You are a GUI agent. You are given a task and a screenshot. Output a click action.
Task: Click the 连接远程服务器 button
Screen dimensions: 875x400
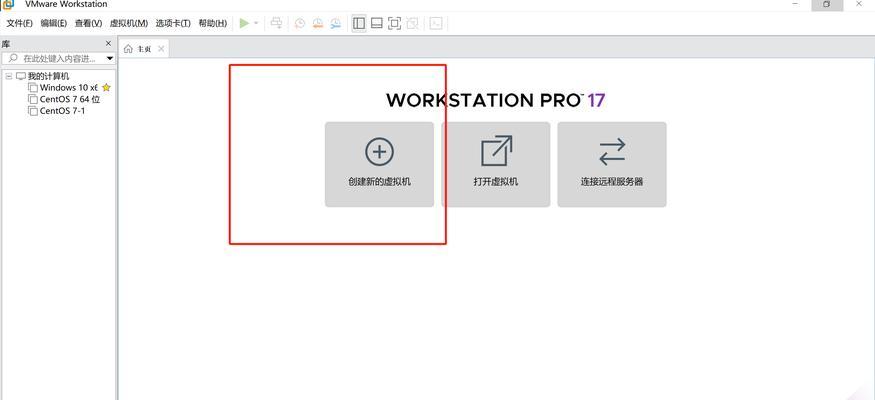612,165
